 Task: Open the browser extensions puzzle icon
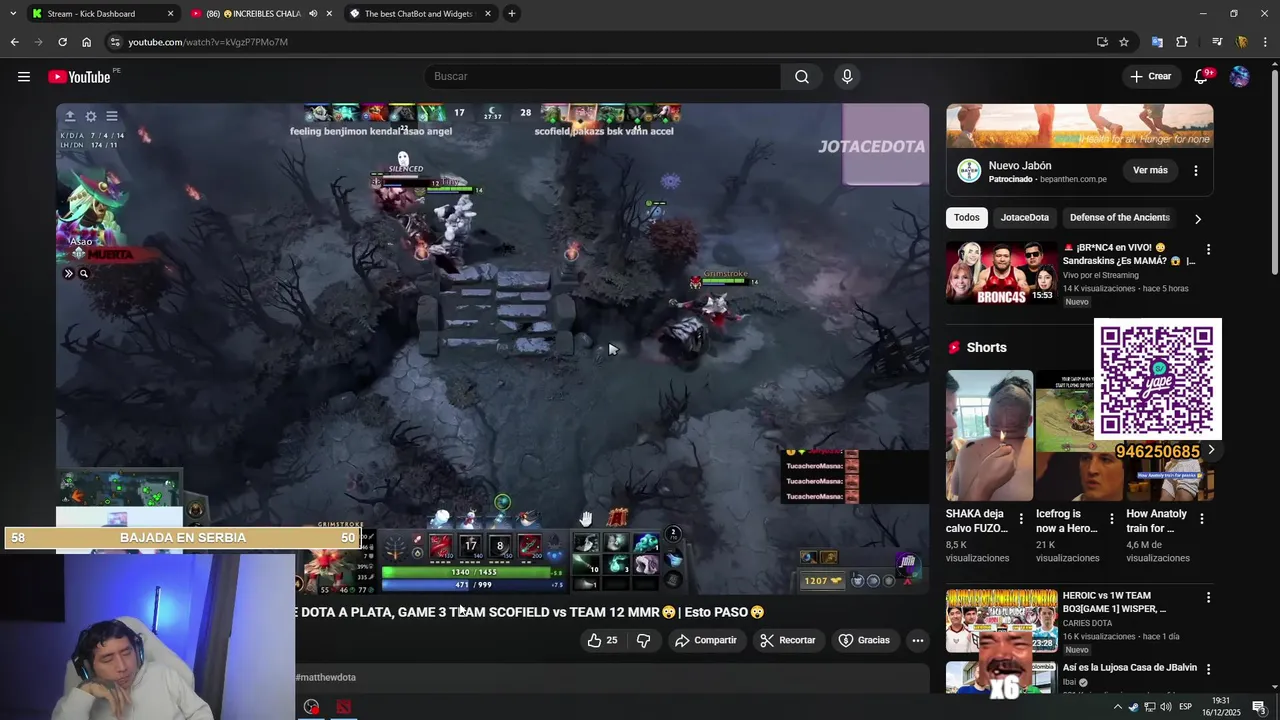[1182, 42]
